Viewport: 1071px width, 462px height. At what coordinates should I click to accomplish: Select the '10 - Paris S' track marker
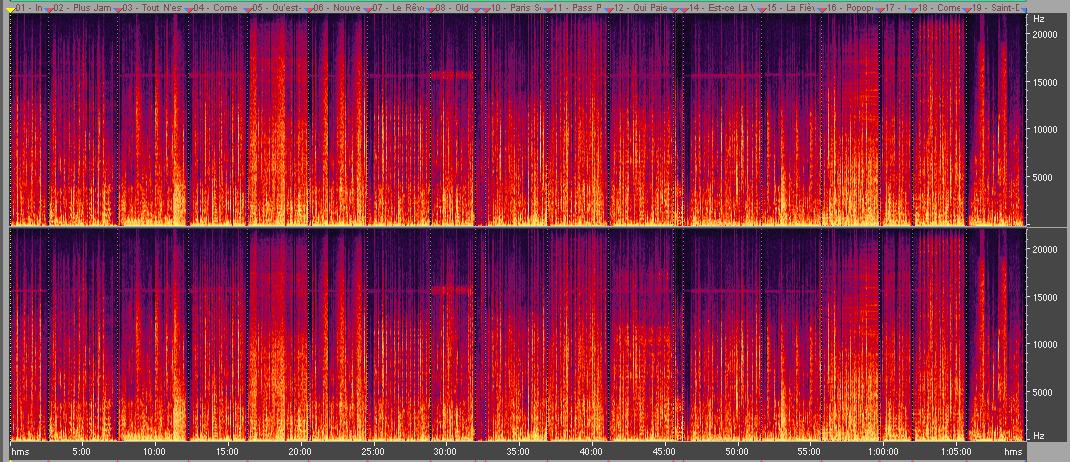click(x=516, y=8)
